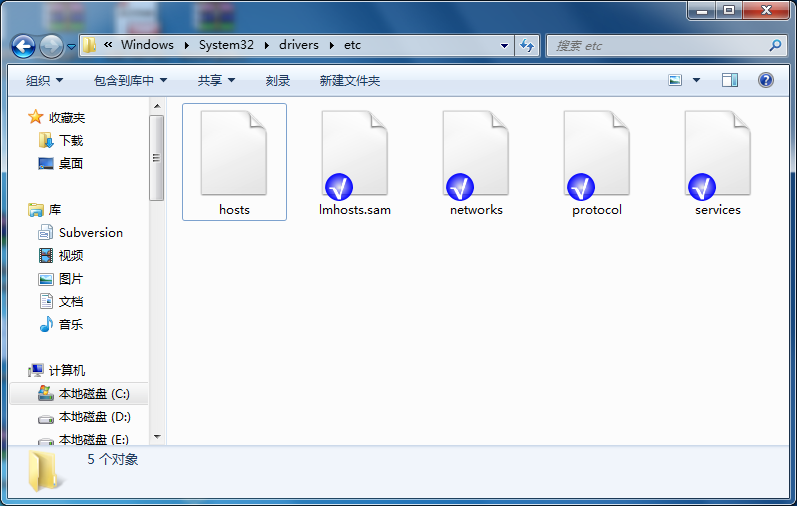Navigate to System32 in the breadcrumb
Viewport: 797px width, 506px height.
point(226,45)
